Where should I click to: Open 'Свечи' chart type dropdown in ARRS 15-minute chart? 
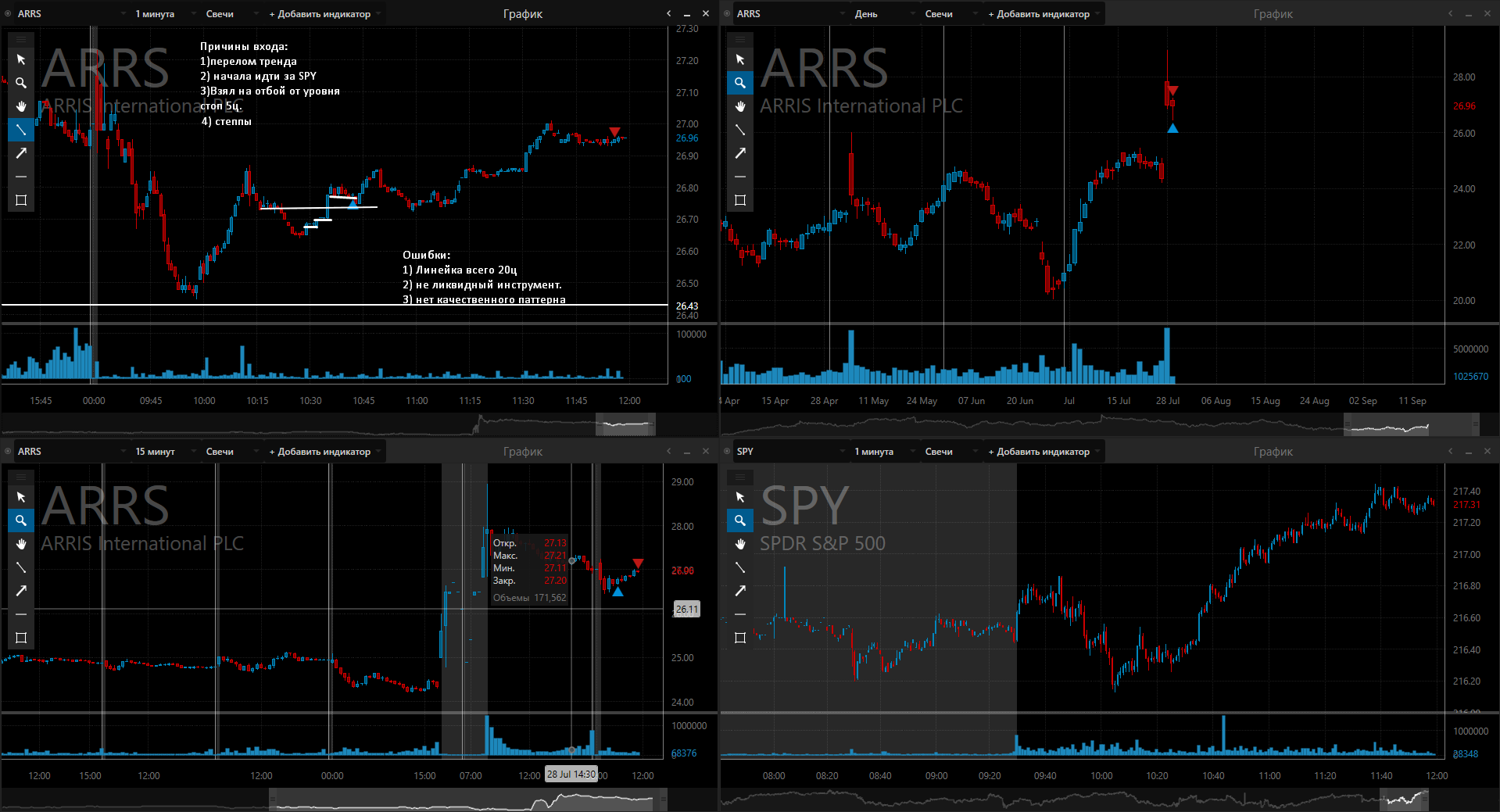[x=231, y=452]
